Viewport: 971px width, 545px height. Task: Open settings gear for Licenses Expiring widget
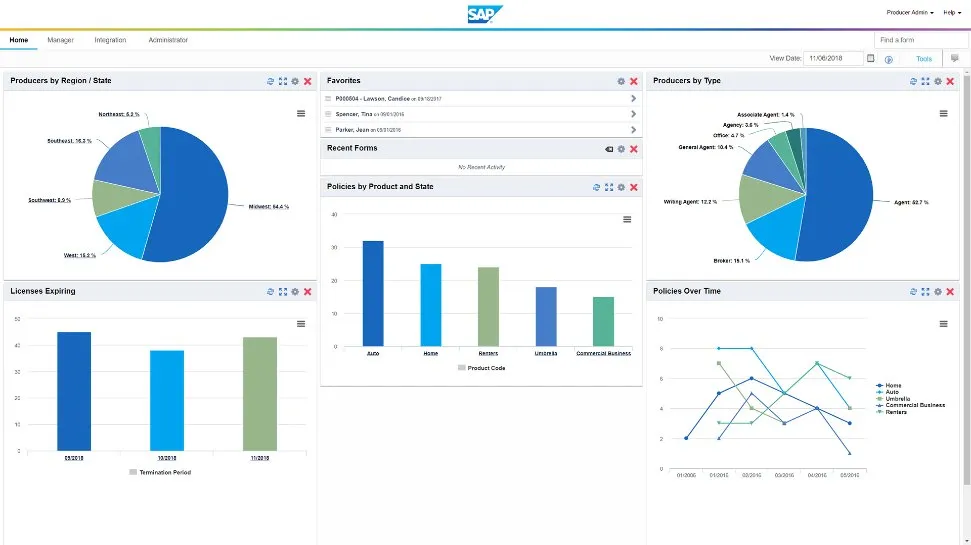(295, 292)
